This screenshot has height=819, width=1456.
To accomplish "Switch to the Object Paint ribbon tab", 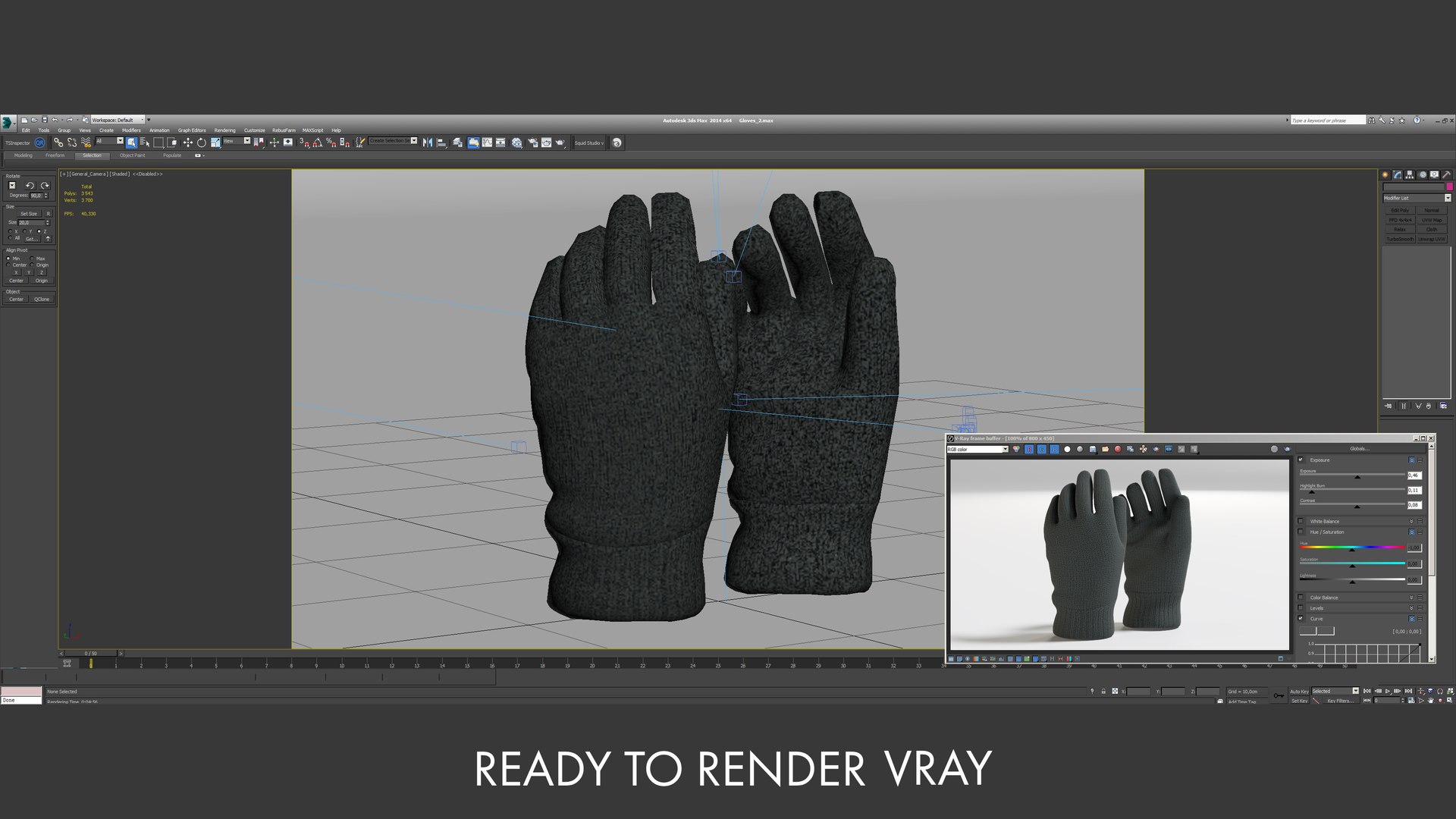I will (132, 155).
